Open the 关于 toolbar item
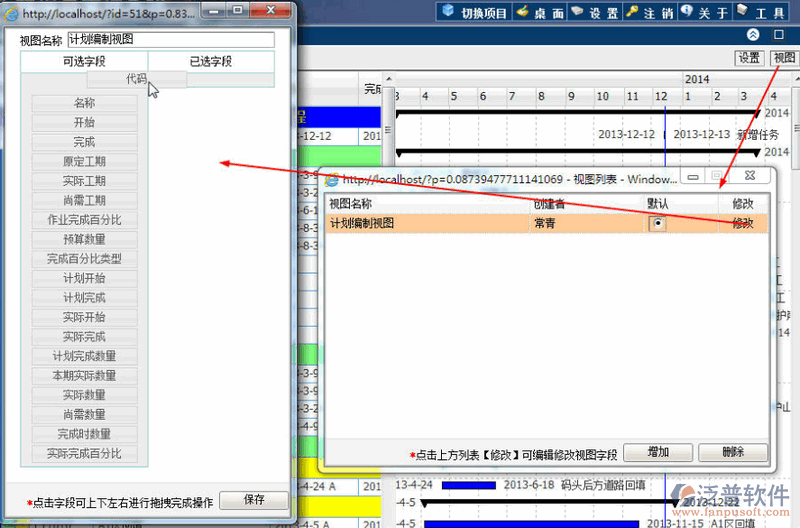This screenshot has width=800, height=528. pos(705,12)
